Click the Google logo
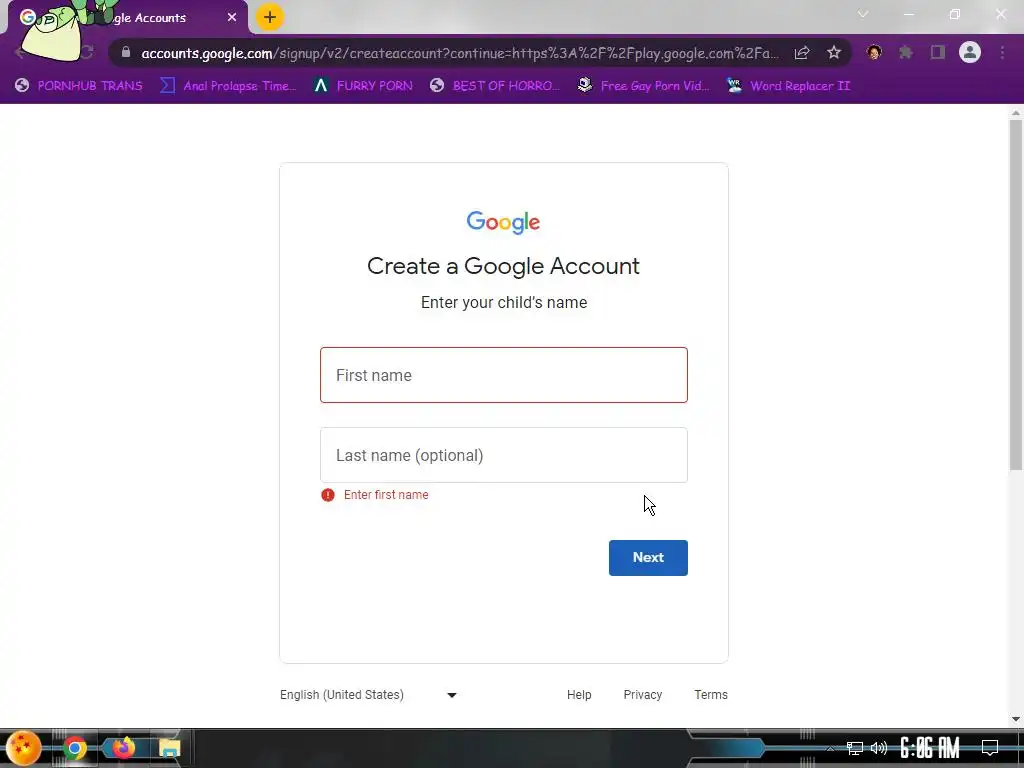This screenshot has width=1024, height=768. coord(504,222)
